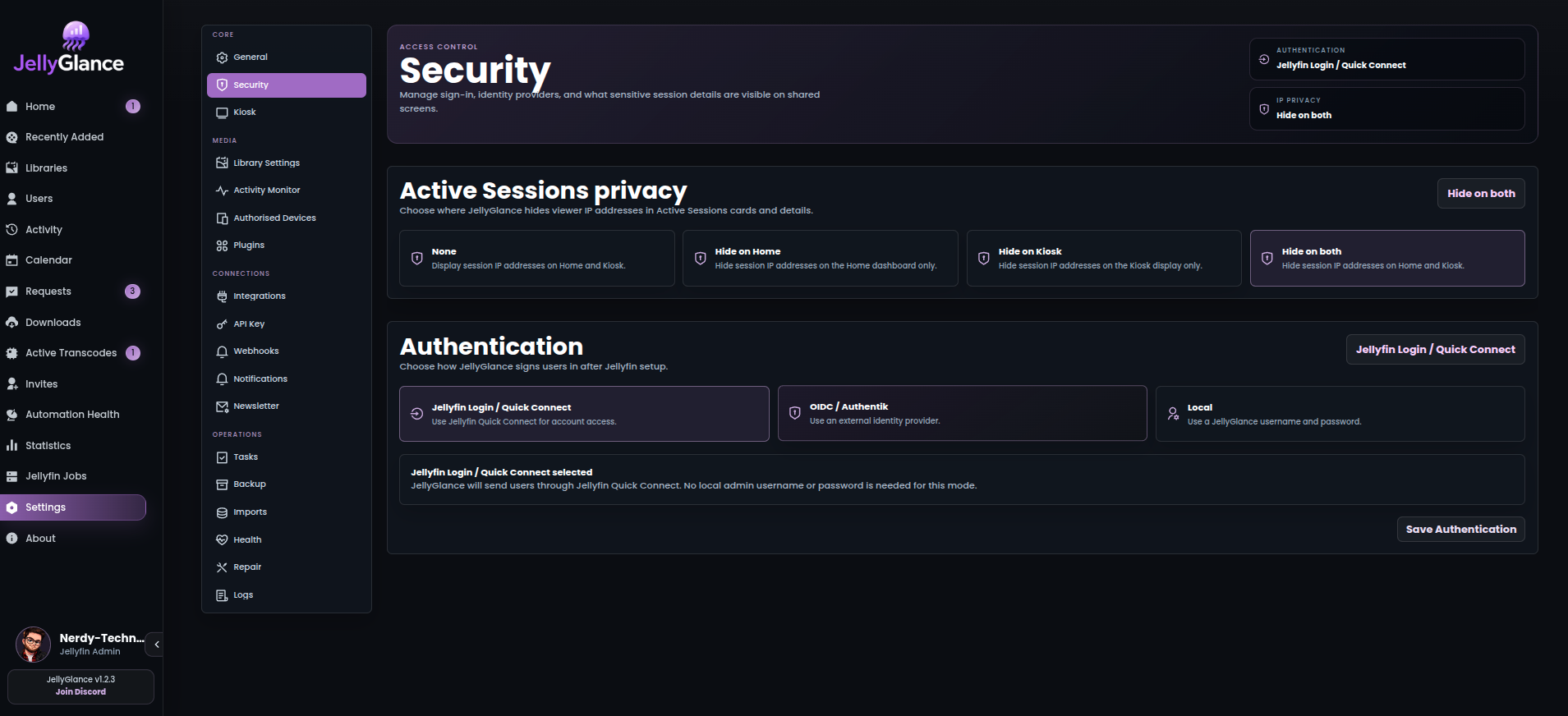Collapse the sidebar with chevron button
The height and width of the screenshot is (716, 1568).
pos(156,645)
